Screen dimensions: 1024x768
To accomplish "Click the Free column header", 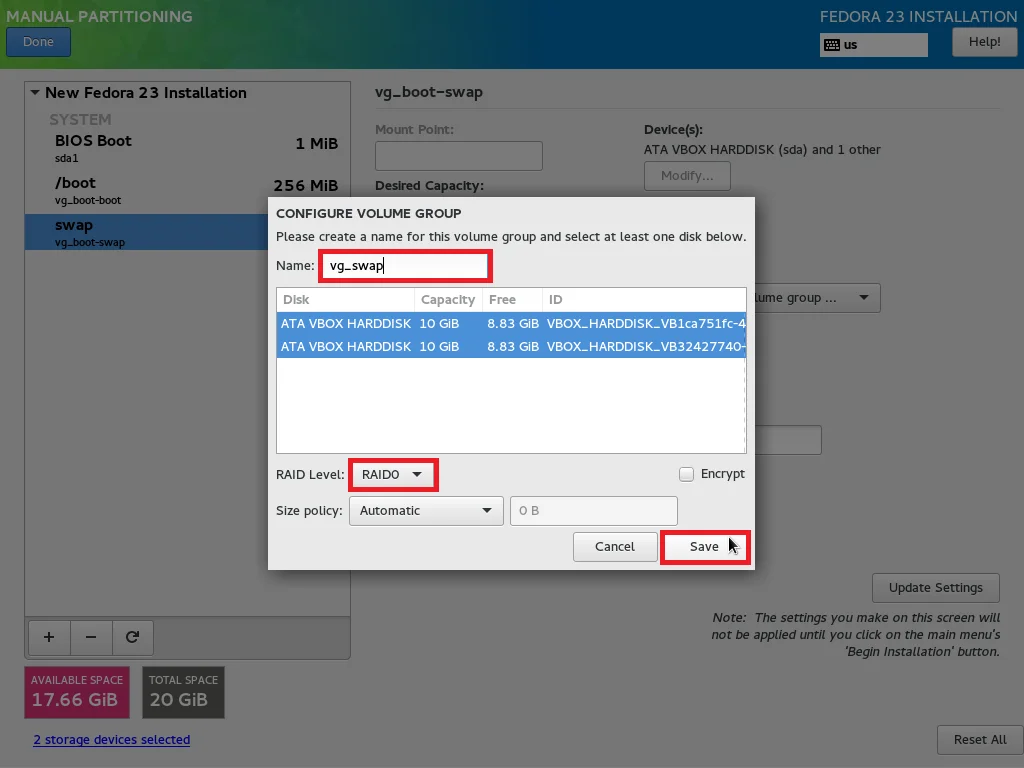I will point(512,300).
